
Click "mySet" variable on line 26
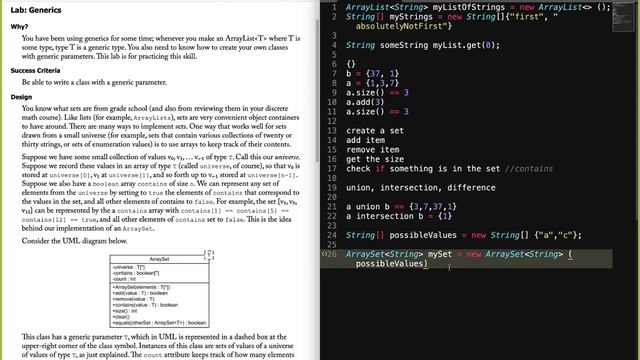click(440, 254)
